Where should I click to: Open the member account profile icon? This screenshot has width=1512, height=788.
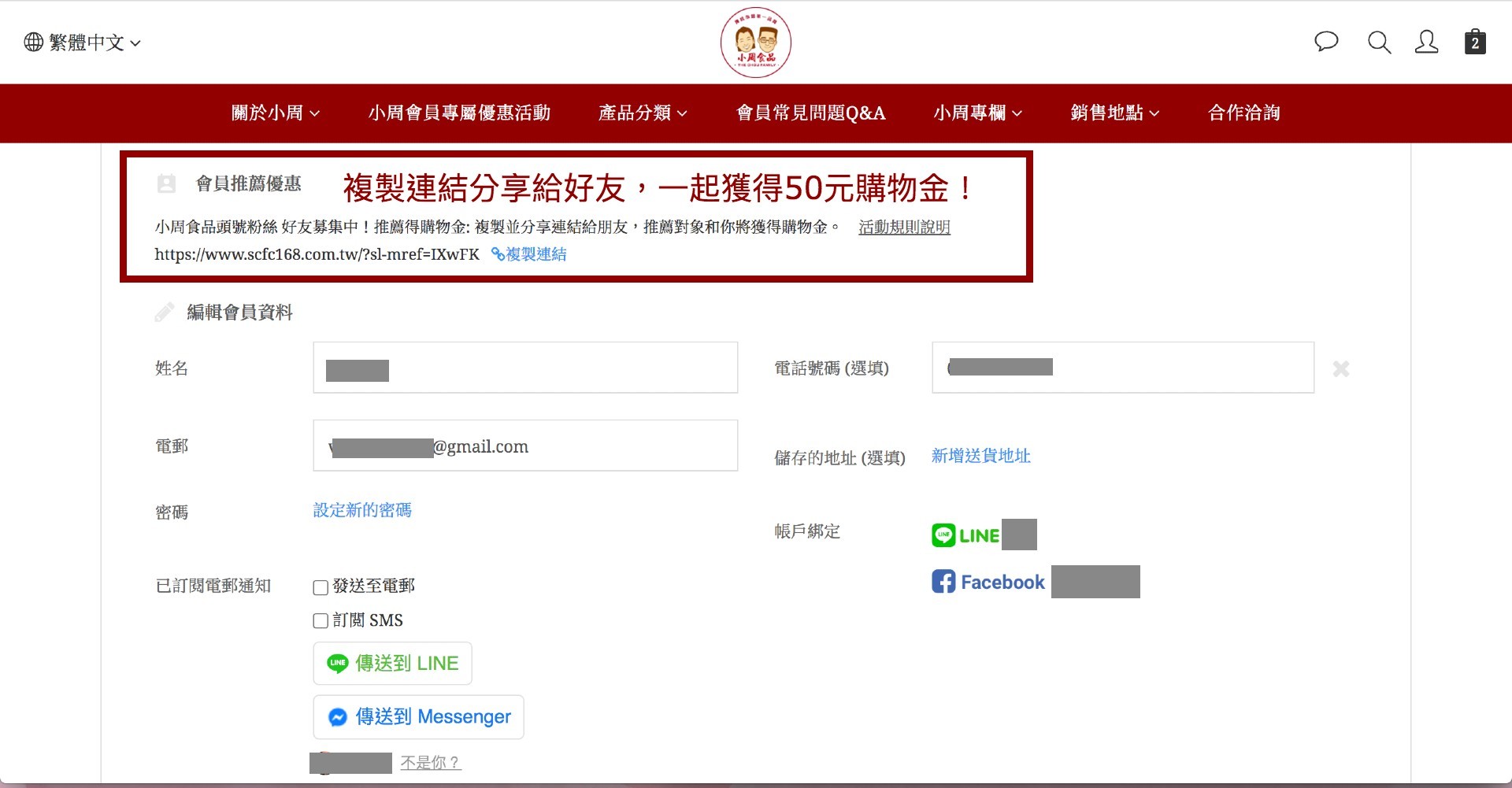click(1426, 43)
